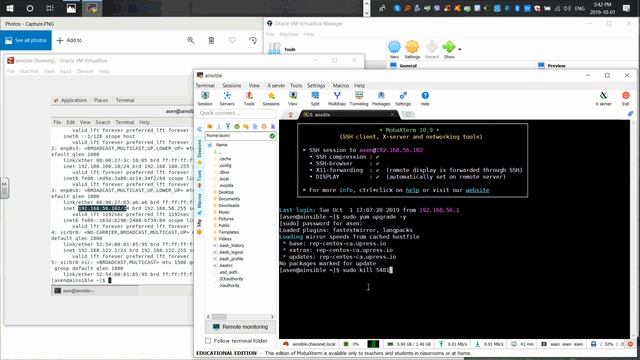Viewport: 640px width, 360px height.
Task: Open the dropdown arrow next to Show
Action: [460, 49]
